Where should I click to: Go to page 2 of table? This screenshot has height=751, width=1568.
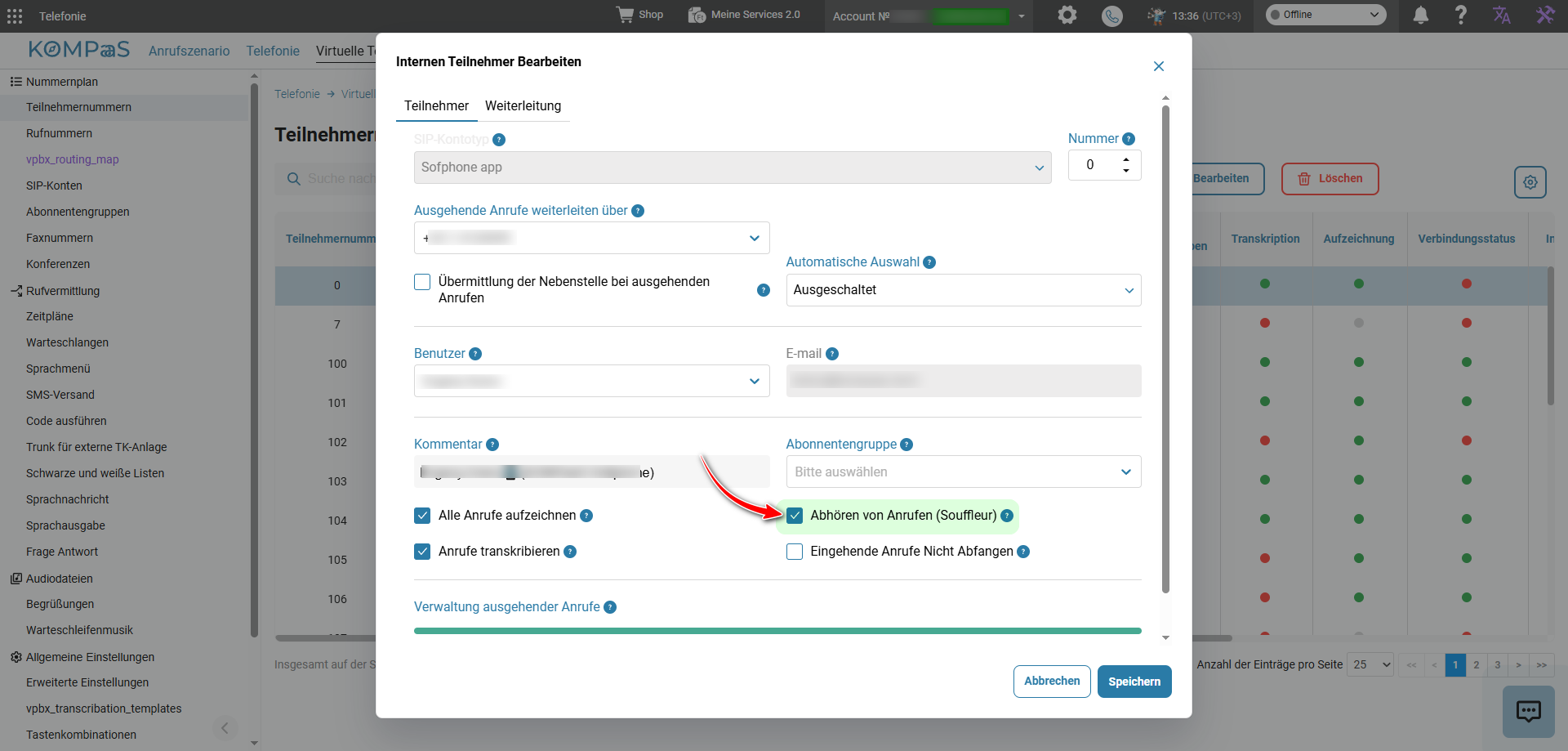[x=1477, y=665]
